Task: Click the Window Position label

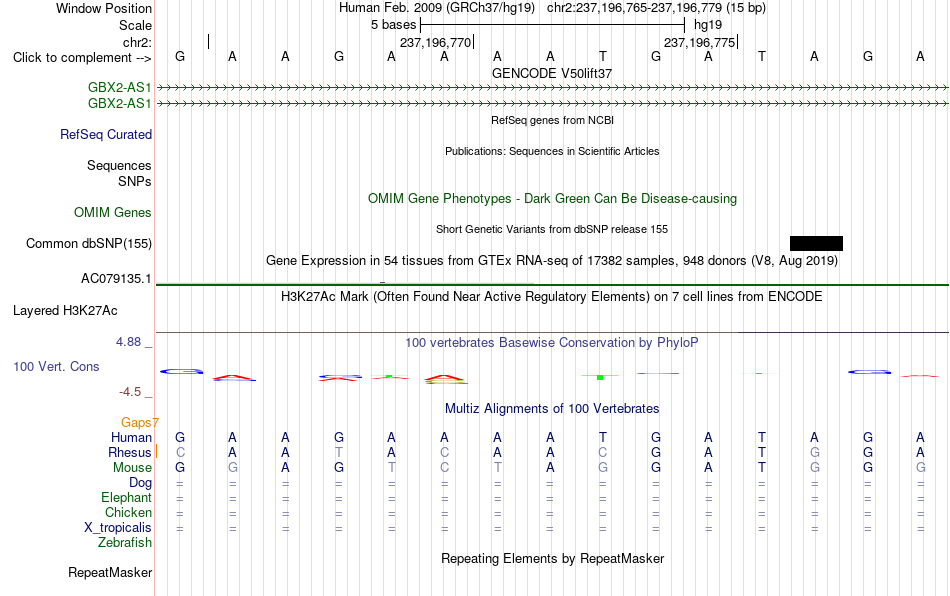Action: [x=104, y=8]
